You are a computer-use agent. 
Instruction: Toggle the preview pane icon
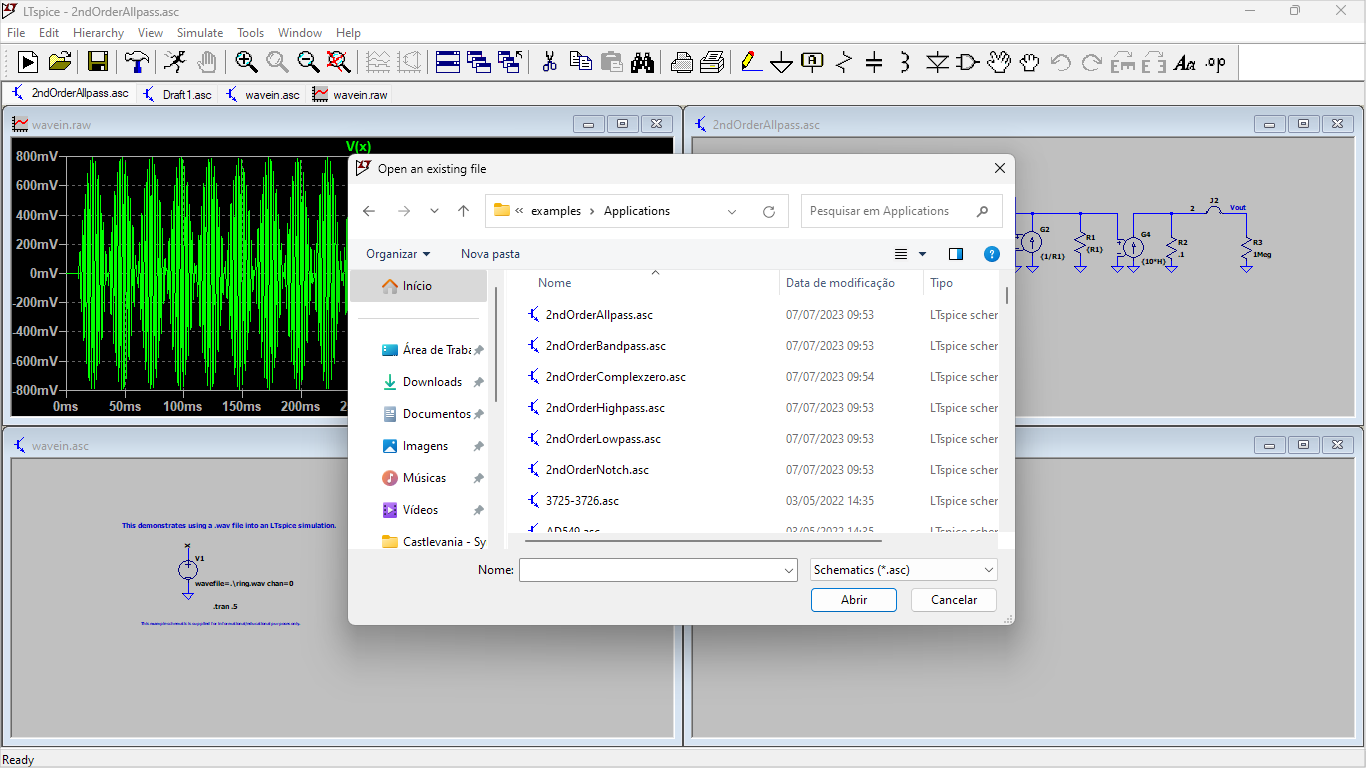click(955, 254)
